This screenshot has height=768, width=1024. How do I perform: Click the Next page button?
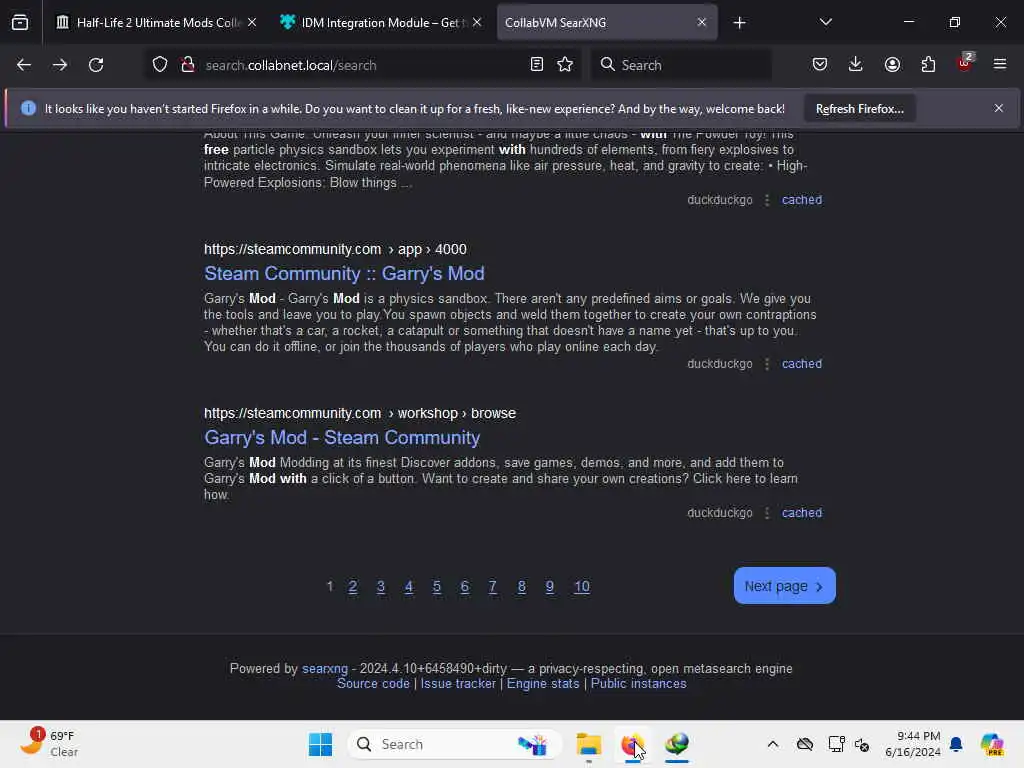coord(784,586)
